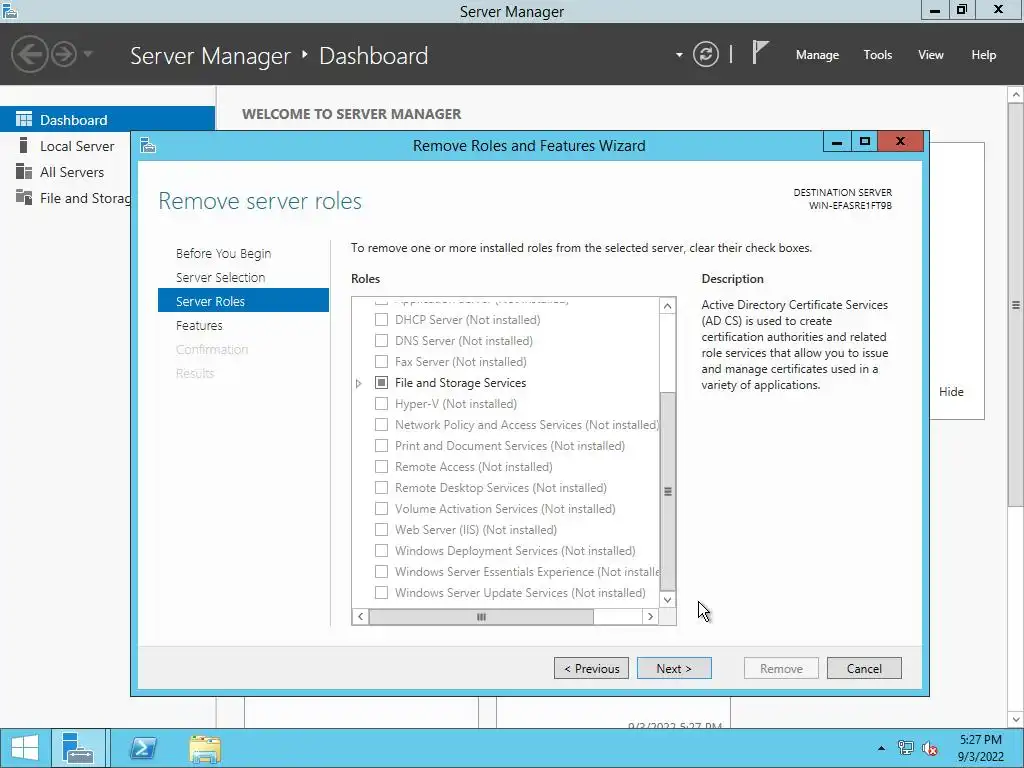The width and height of the screenshot is (1024, 768).
Task: Click dashboard scrollbar down arrow
Action: [x=1016, y=719]
